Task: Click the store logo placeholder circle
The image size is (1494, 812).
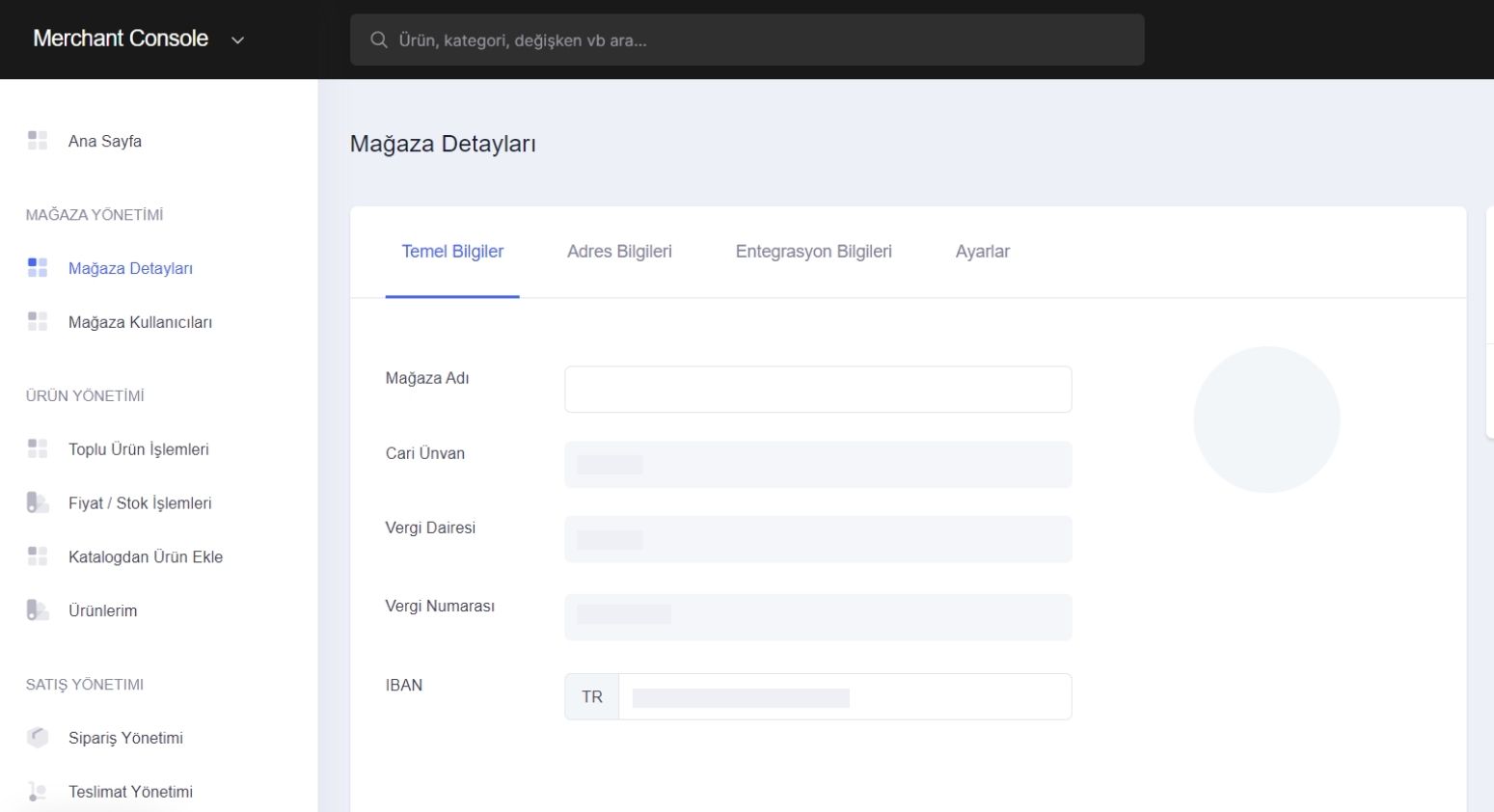Action: 1266,420
